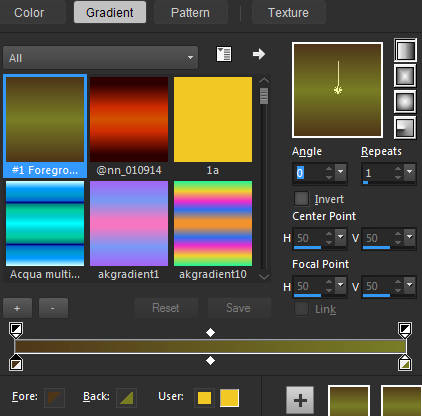Click the top-left transparency stop marker
Image resolution: width=422 pixels, height=416 pixels.
coord(16,329)
